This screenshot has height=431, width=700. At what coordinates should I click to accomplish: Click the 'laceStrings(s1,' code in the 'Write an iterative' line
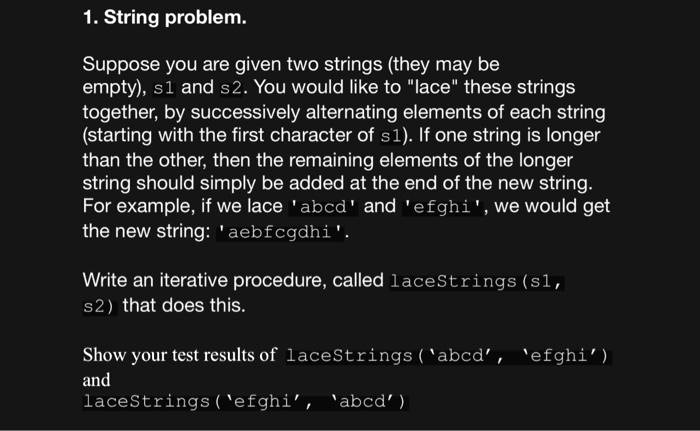tap(476, 281)
